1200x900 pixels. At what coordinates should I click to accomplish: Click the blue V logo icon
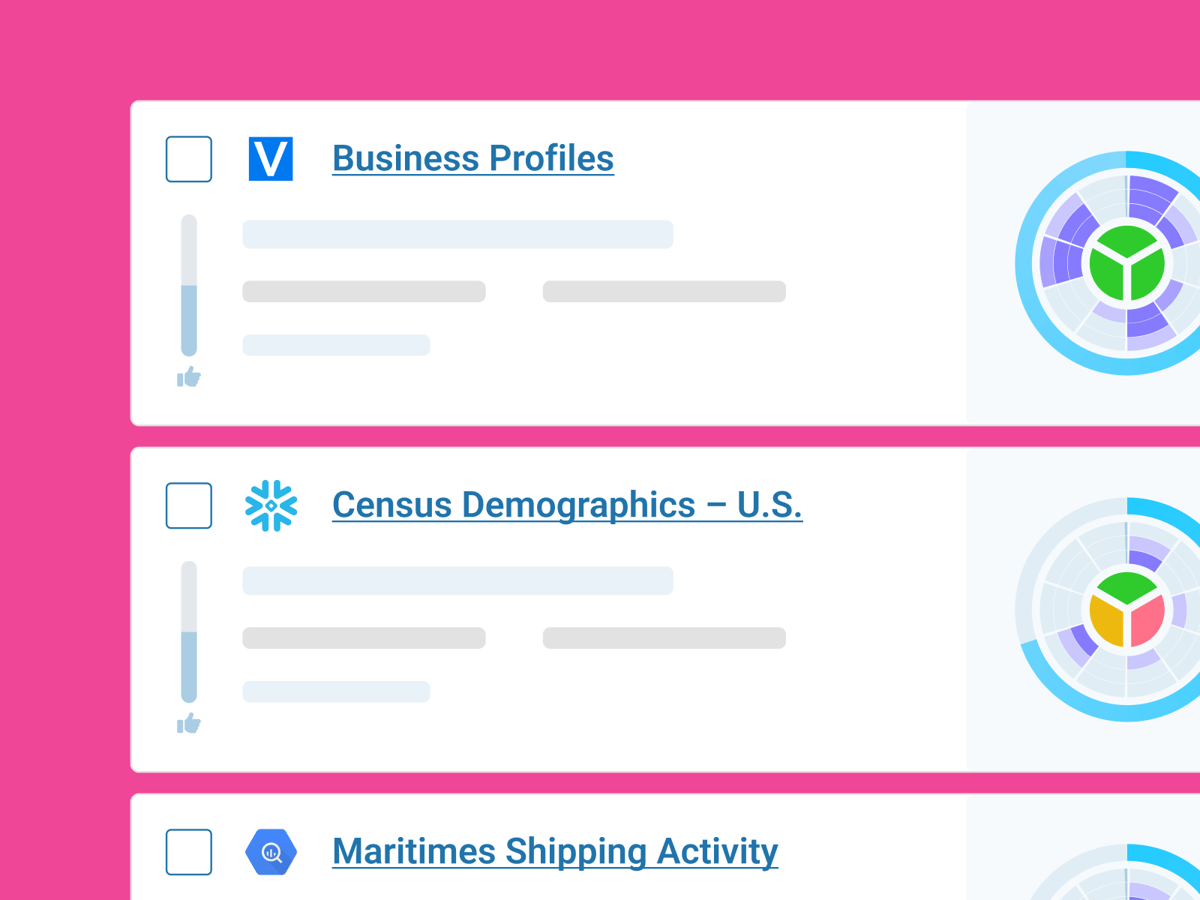click(270, 159)
